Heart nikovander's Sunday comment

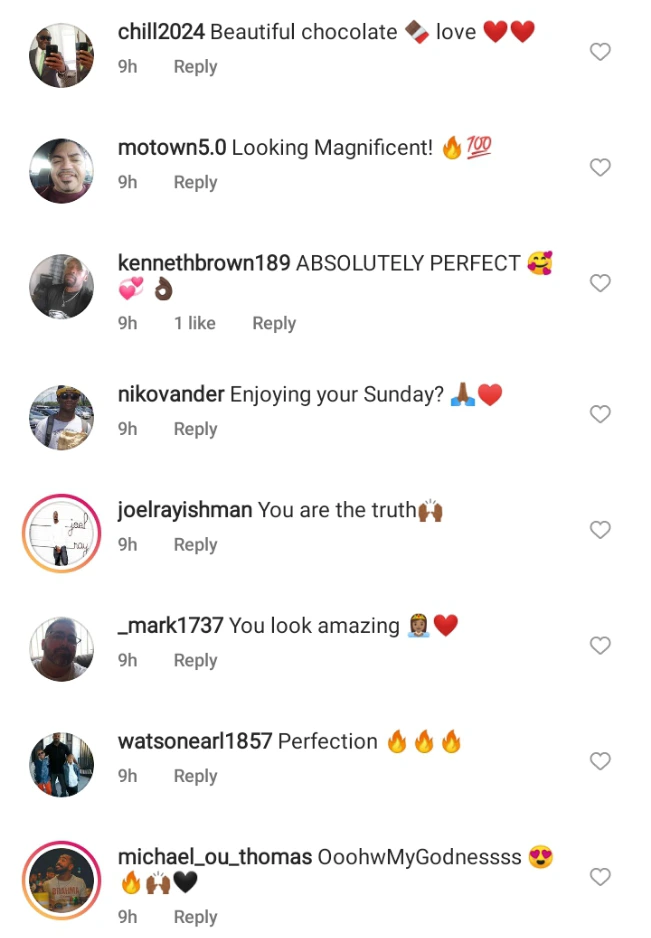click(x=600, y=414)
